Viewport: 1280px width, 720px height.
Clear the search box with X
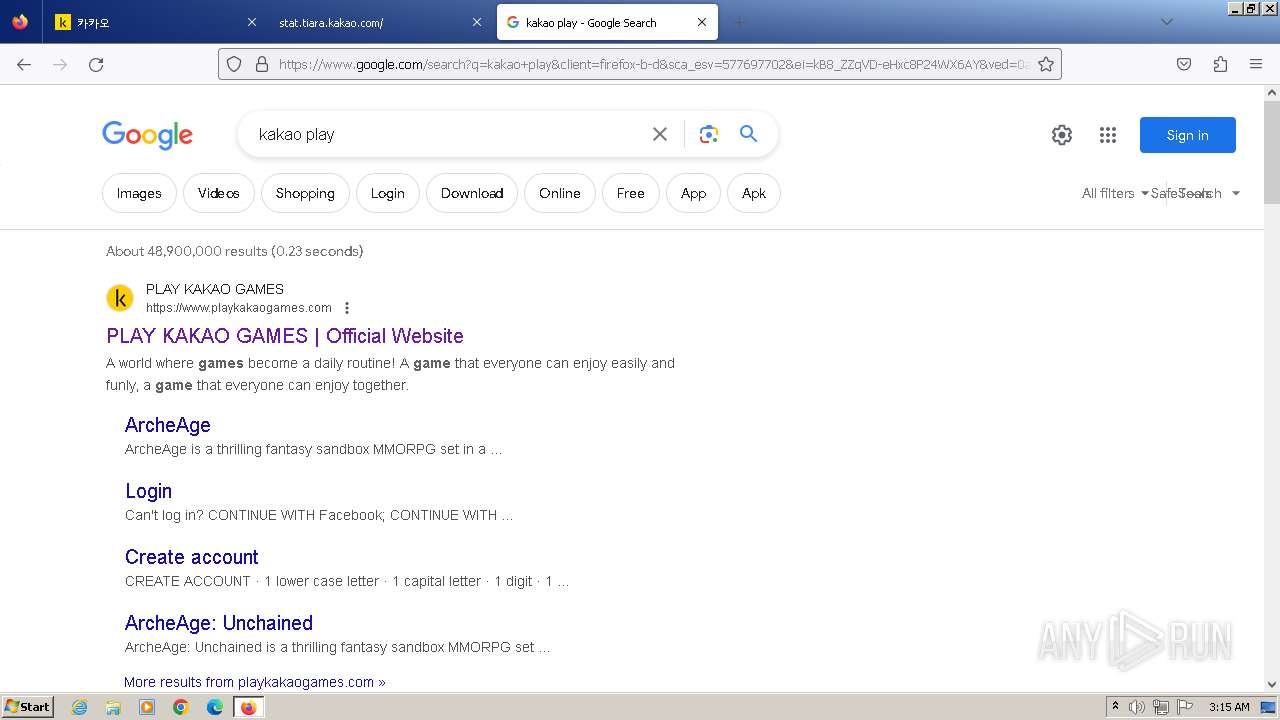tap(660, 134)
